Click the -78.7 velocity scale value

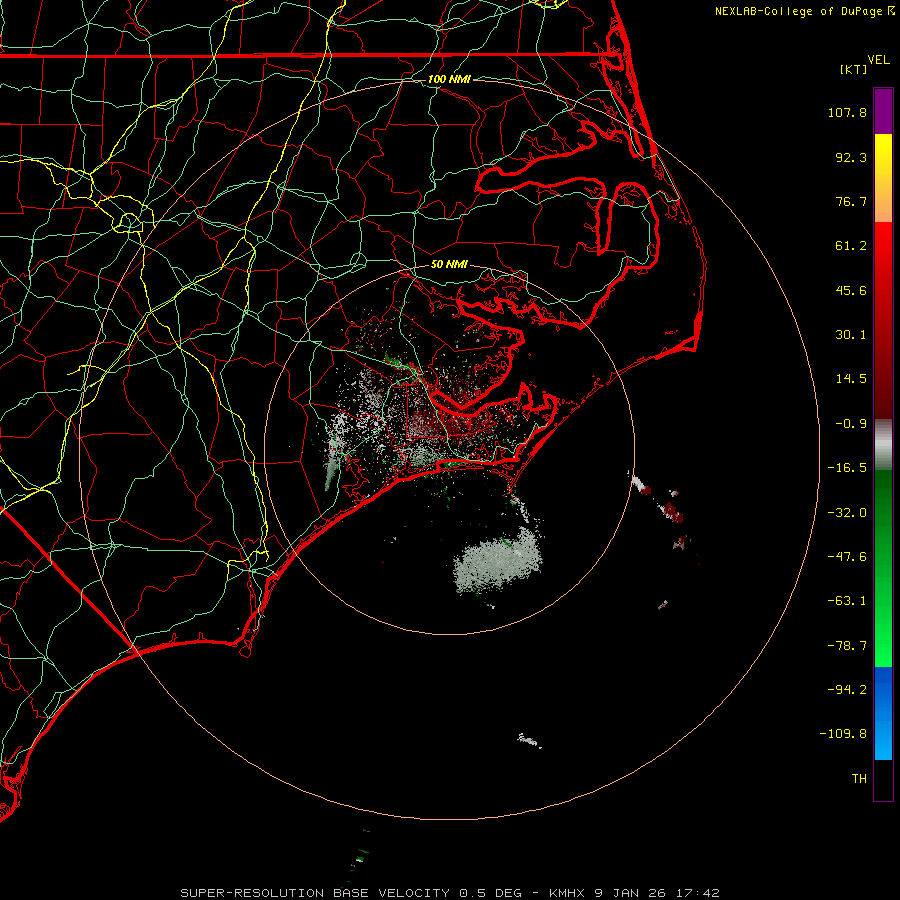[847, 646]
